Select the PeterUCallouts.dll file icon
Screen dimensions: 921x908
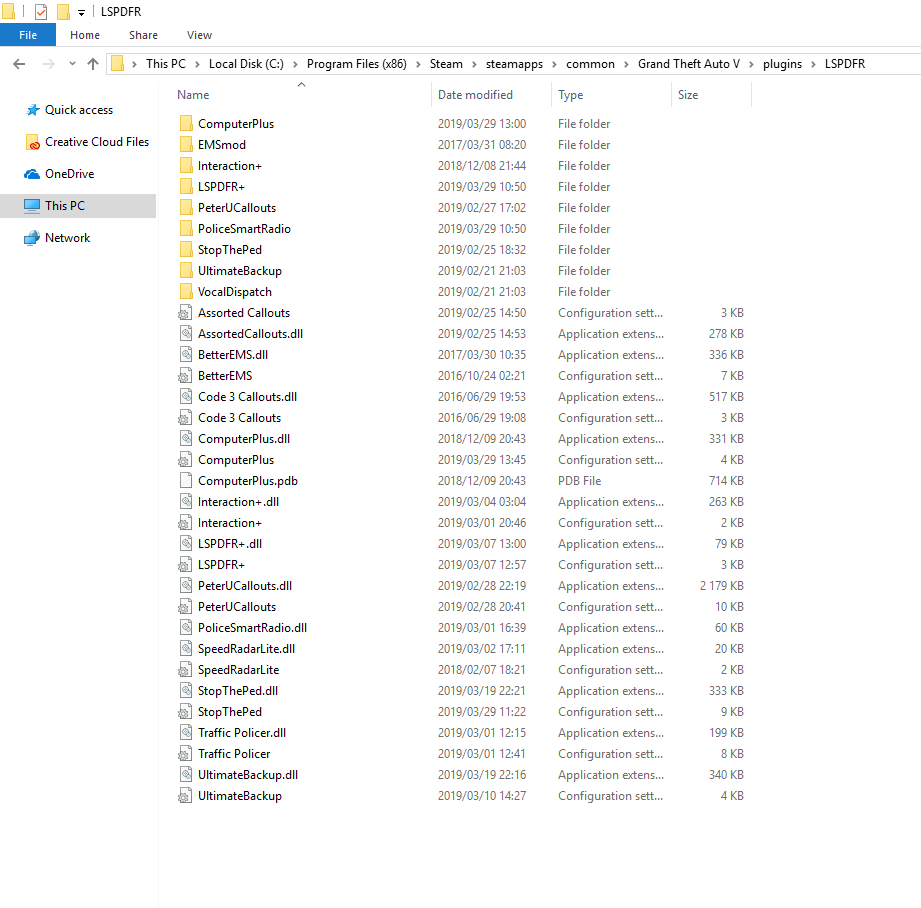(186, 586)
